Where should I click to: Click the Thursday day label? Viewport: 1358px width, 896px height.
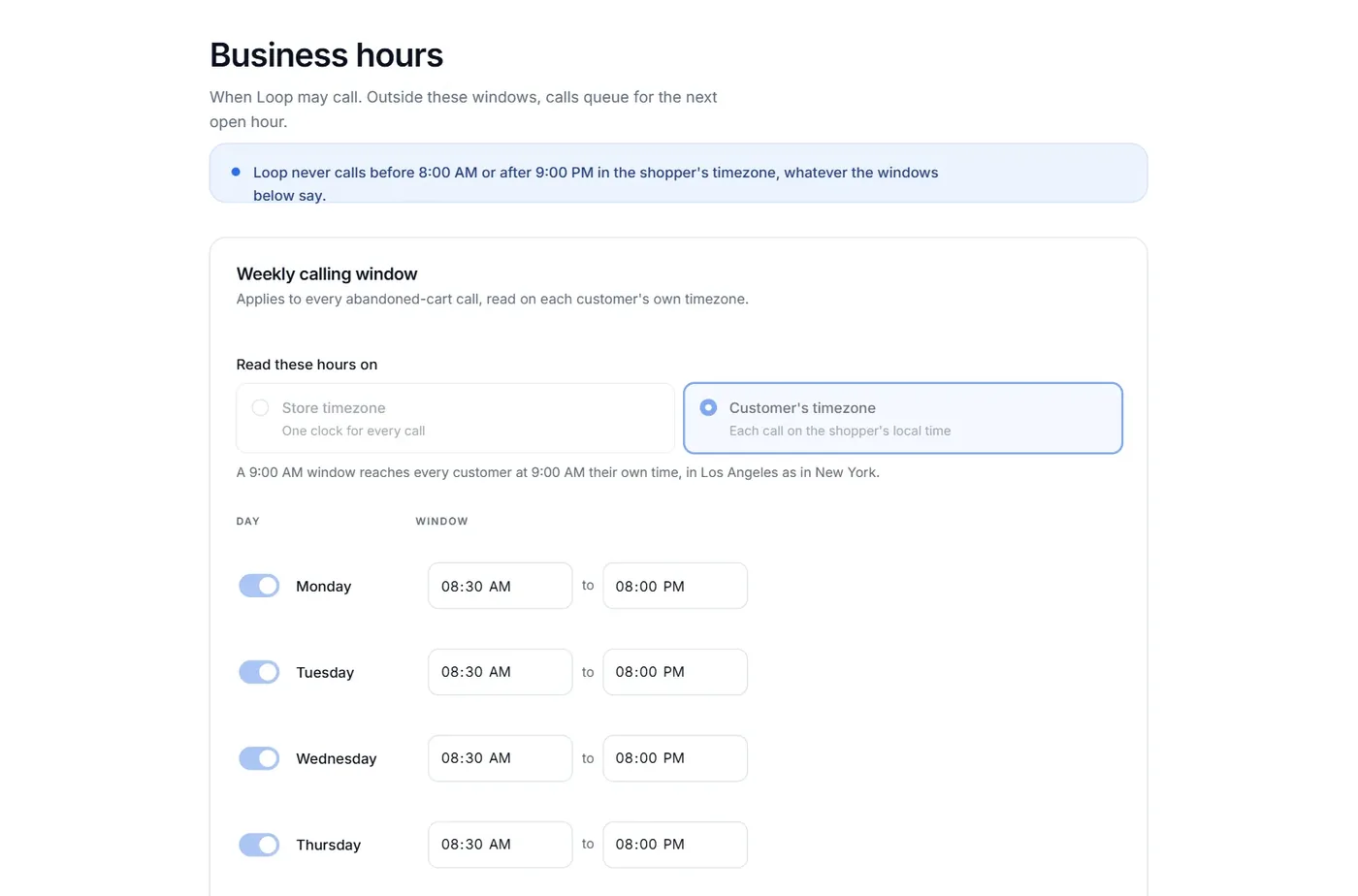point(328,846)
